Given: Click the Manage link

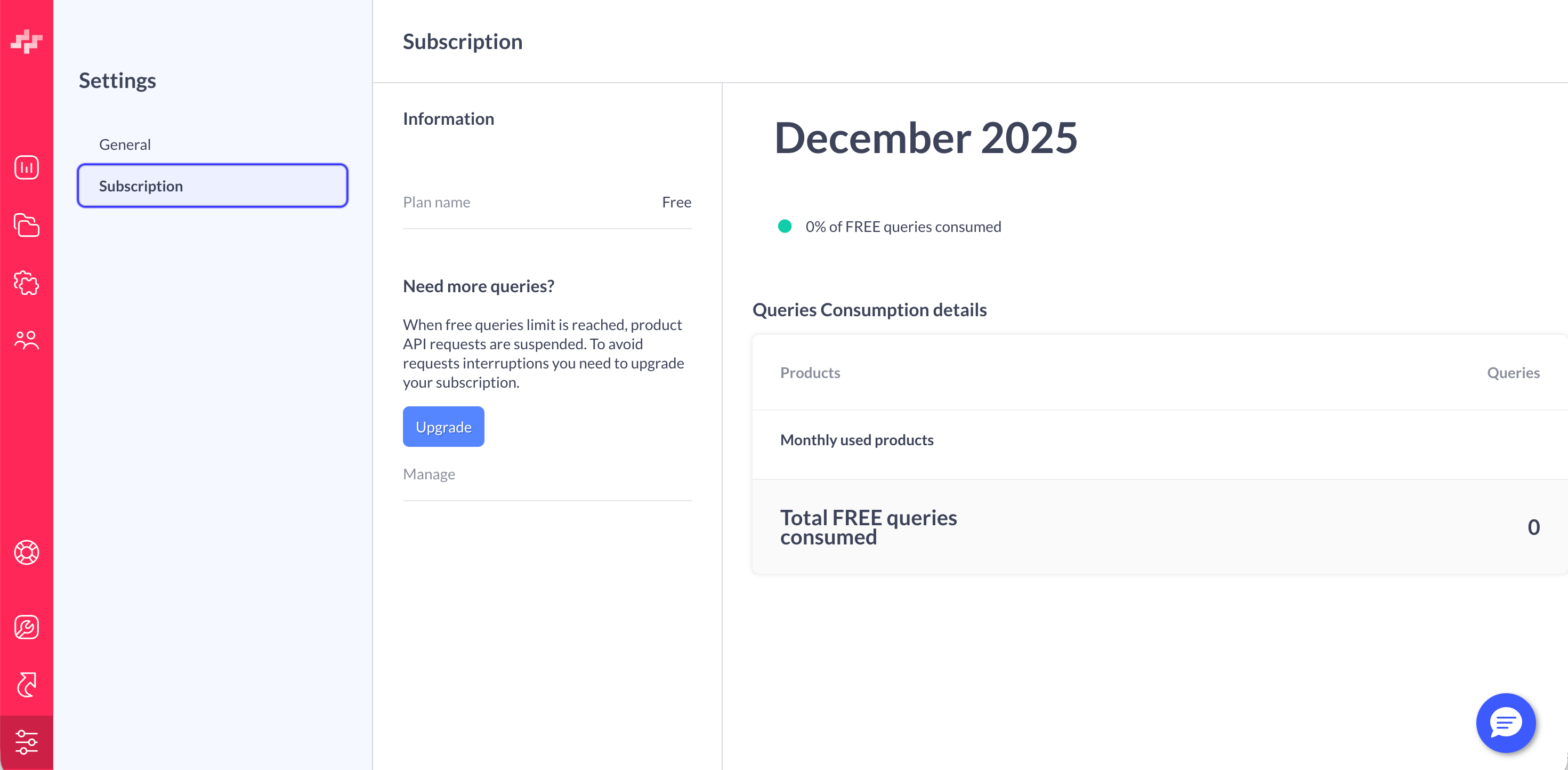Looking at the screenshot, I should 429,474.
